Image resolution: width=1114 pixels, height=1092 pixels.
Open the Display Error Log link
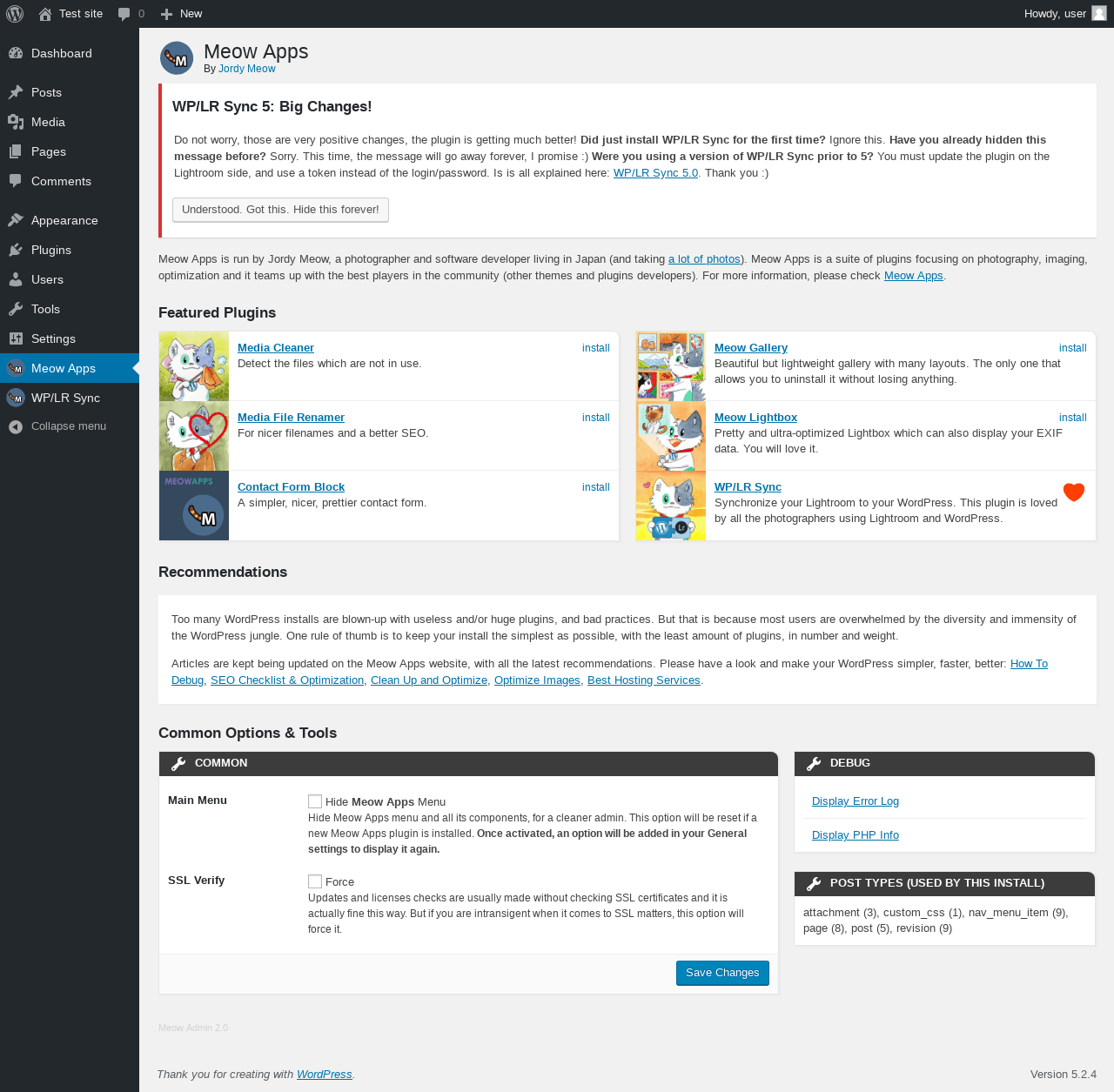[x=856, y=801]
